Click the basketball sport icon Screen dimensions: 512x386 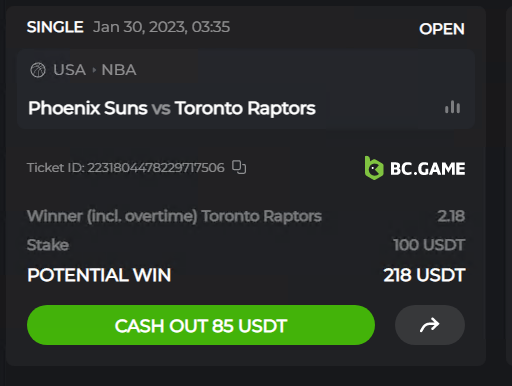(38, 70)
